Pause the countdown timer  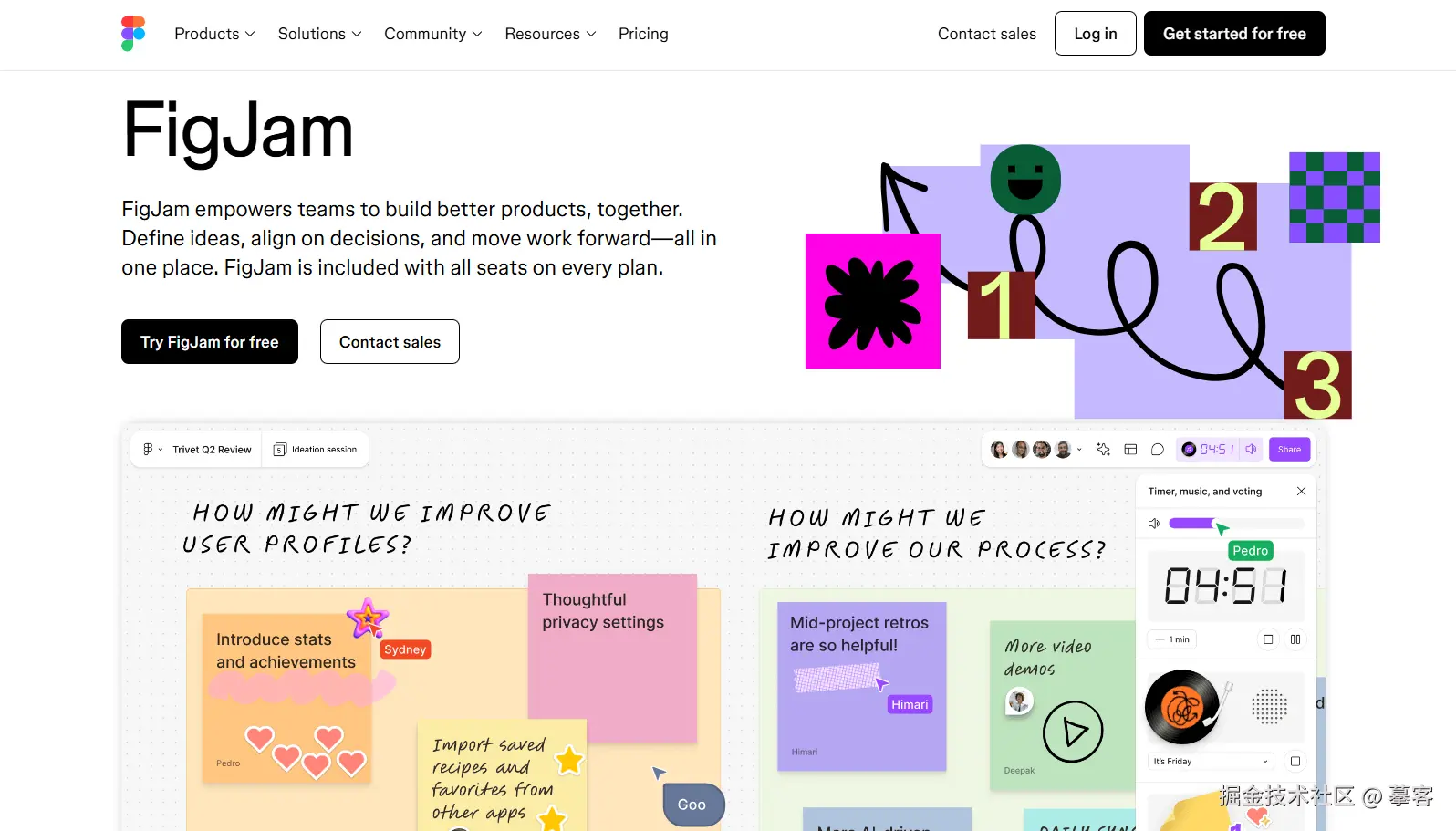[1295, 639]
